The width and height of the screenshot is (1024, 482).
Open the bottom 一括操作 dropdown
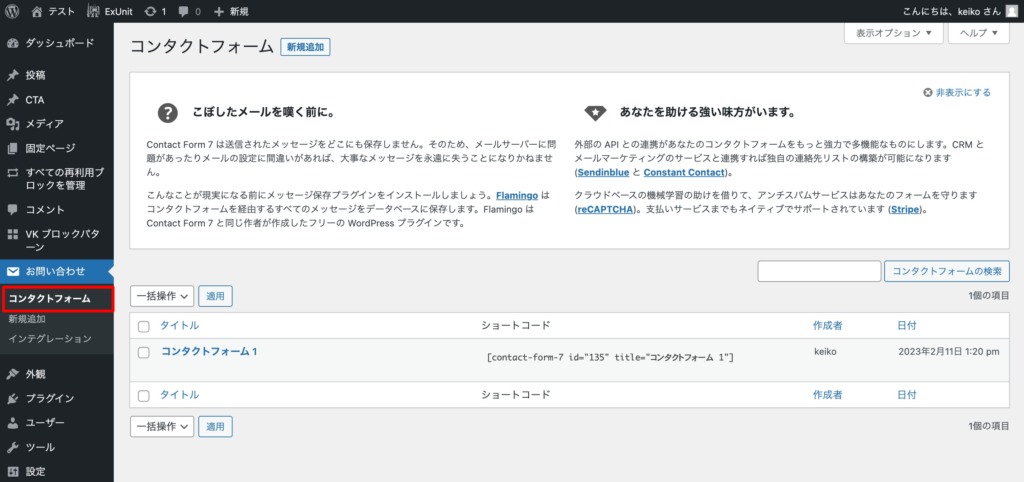pyautogui.click(x=162, y=426)
